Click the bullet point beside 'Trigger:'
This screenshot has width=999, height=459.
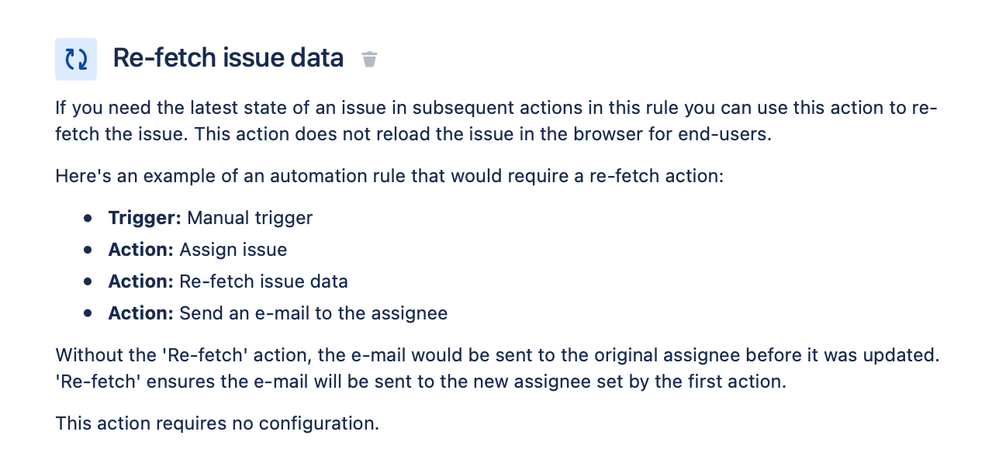point(88,219)
